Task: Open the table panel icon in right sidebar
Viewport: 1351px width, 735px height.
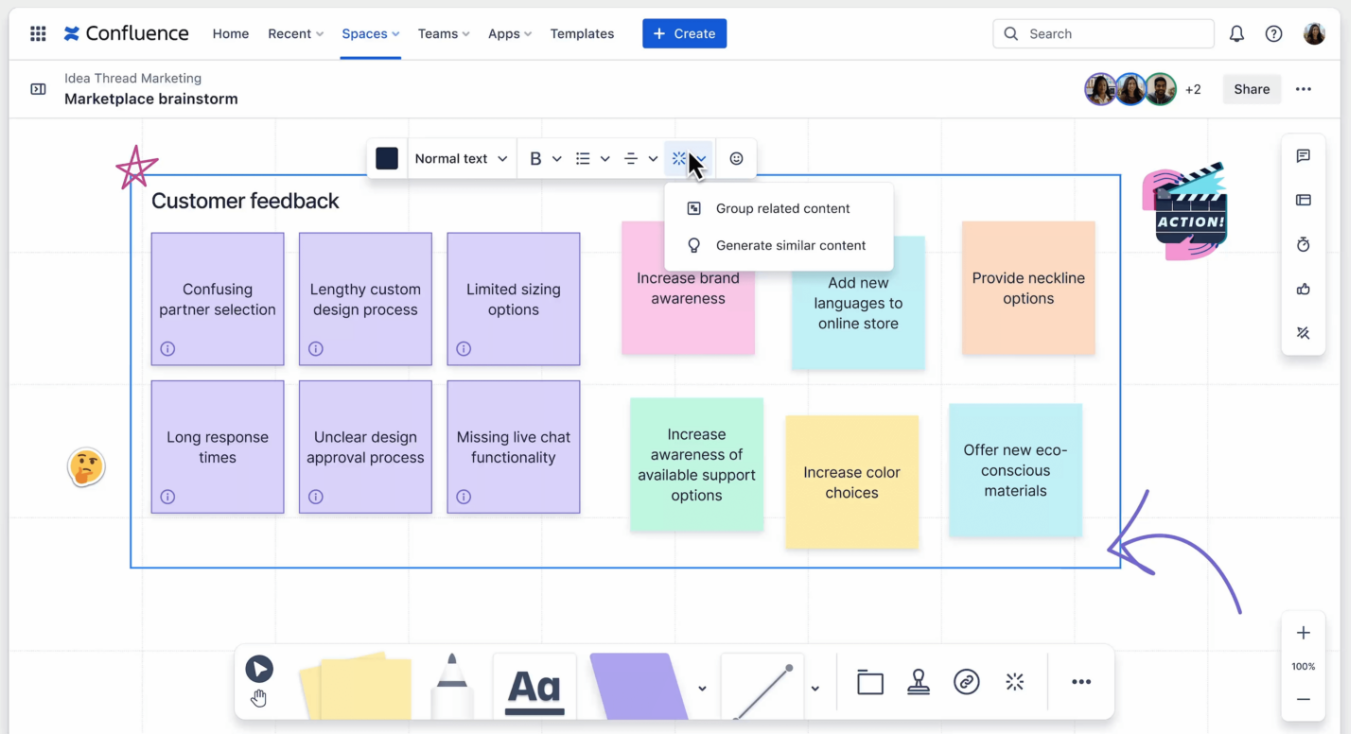Action: coord(1303,200)
